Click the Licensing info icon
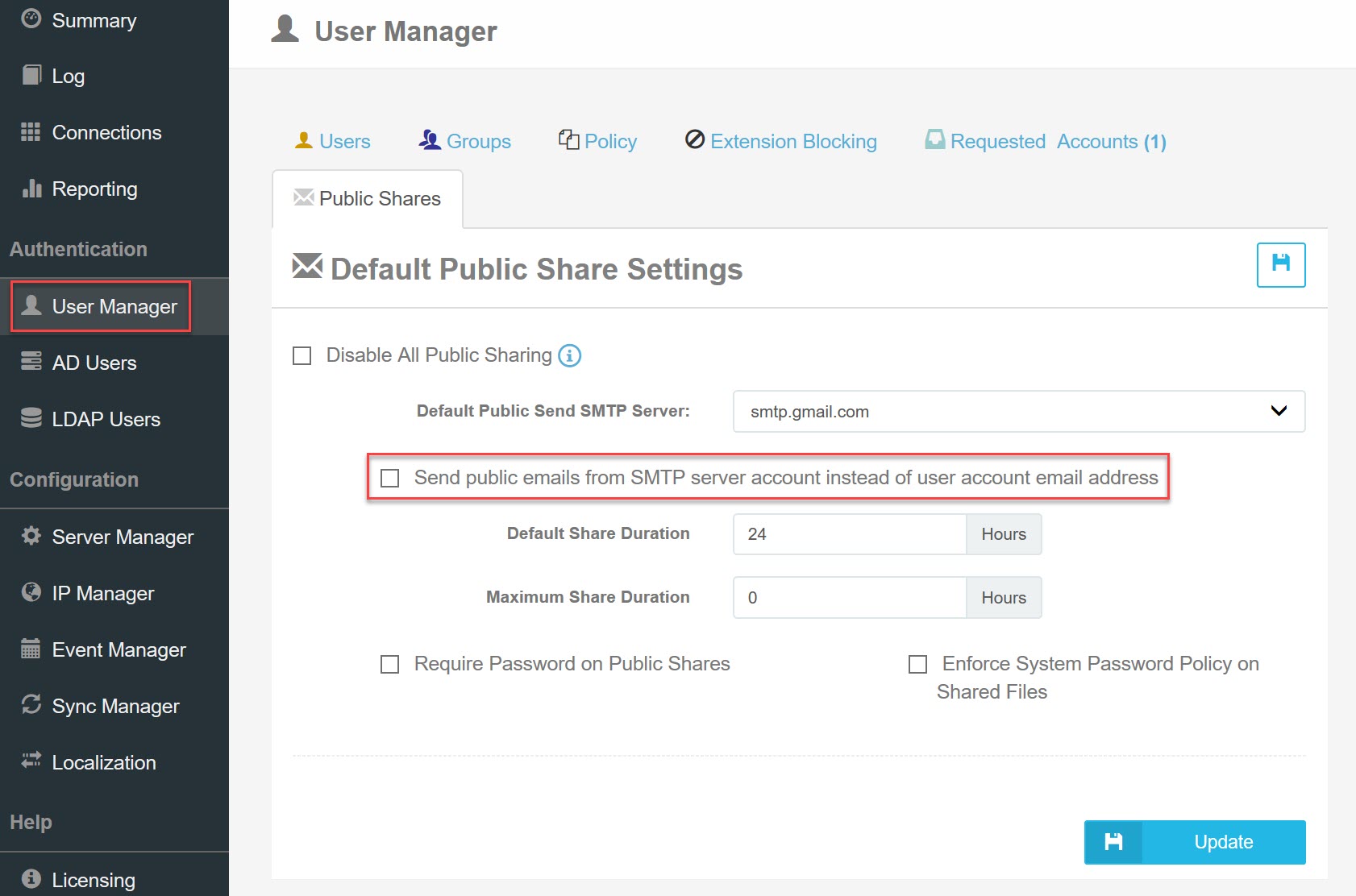 (31, 878)
